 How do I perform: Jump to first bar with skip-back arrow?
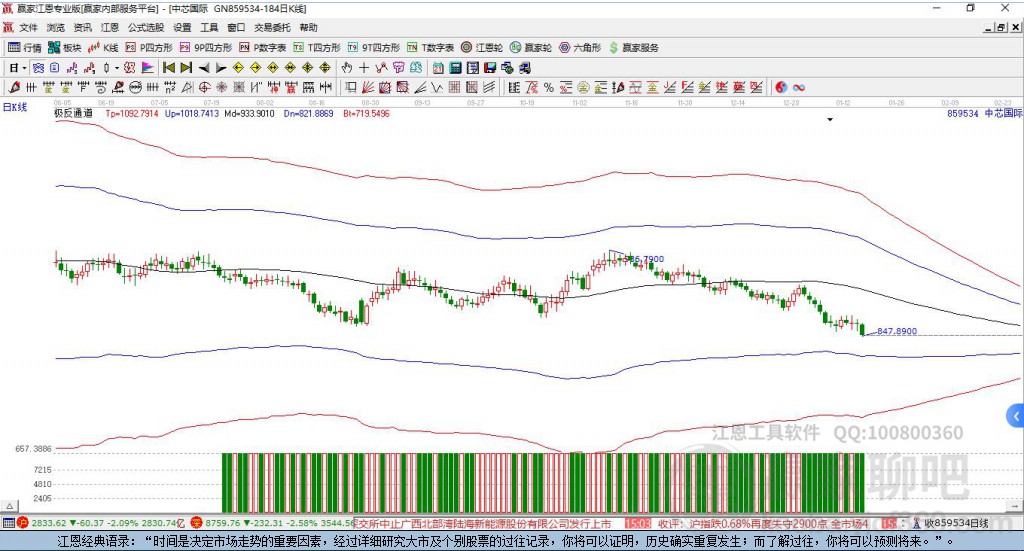169,68
